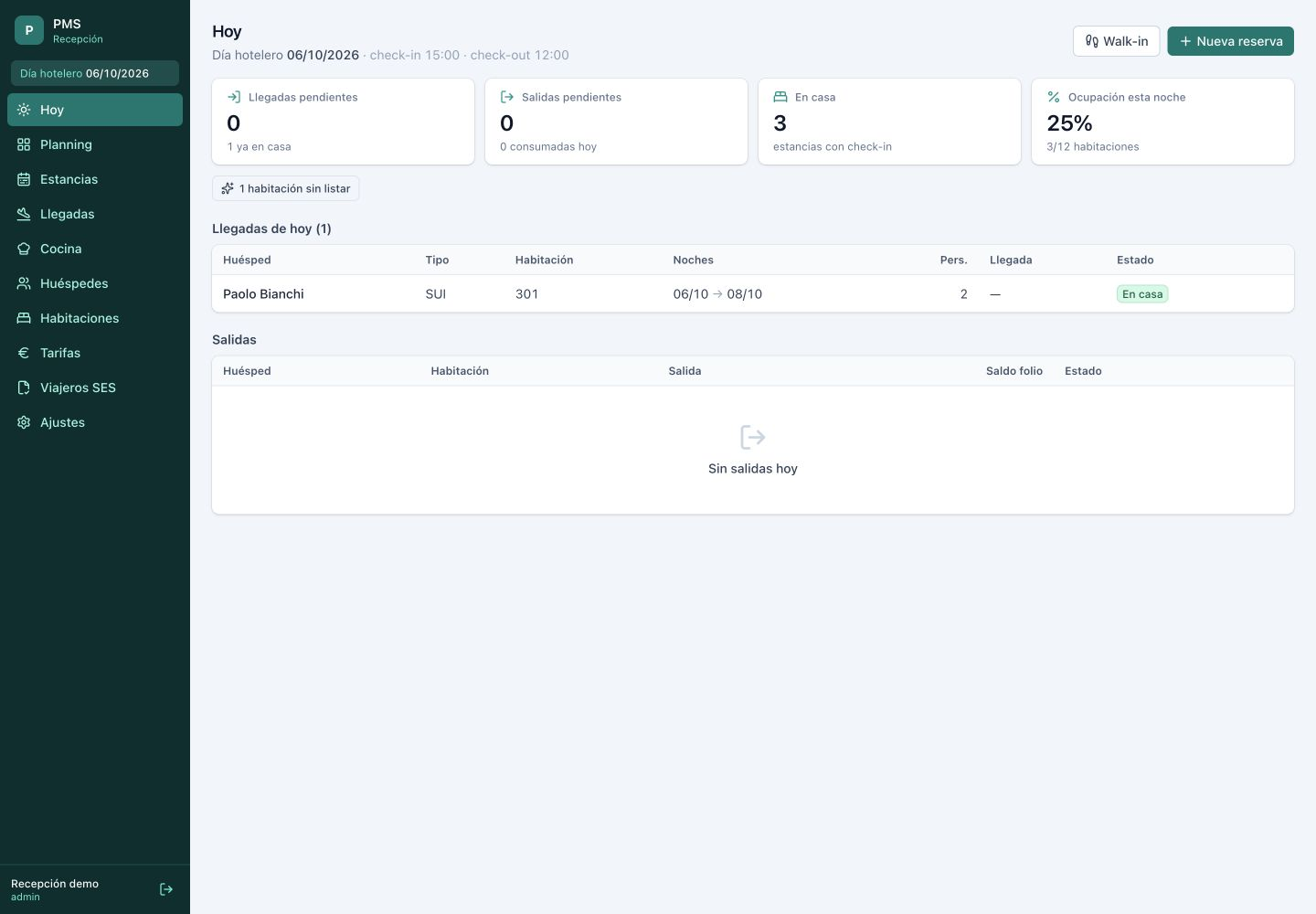
Task: Click the Sin salidas hoy empty message
Action: click(753, 469)
